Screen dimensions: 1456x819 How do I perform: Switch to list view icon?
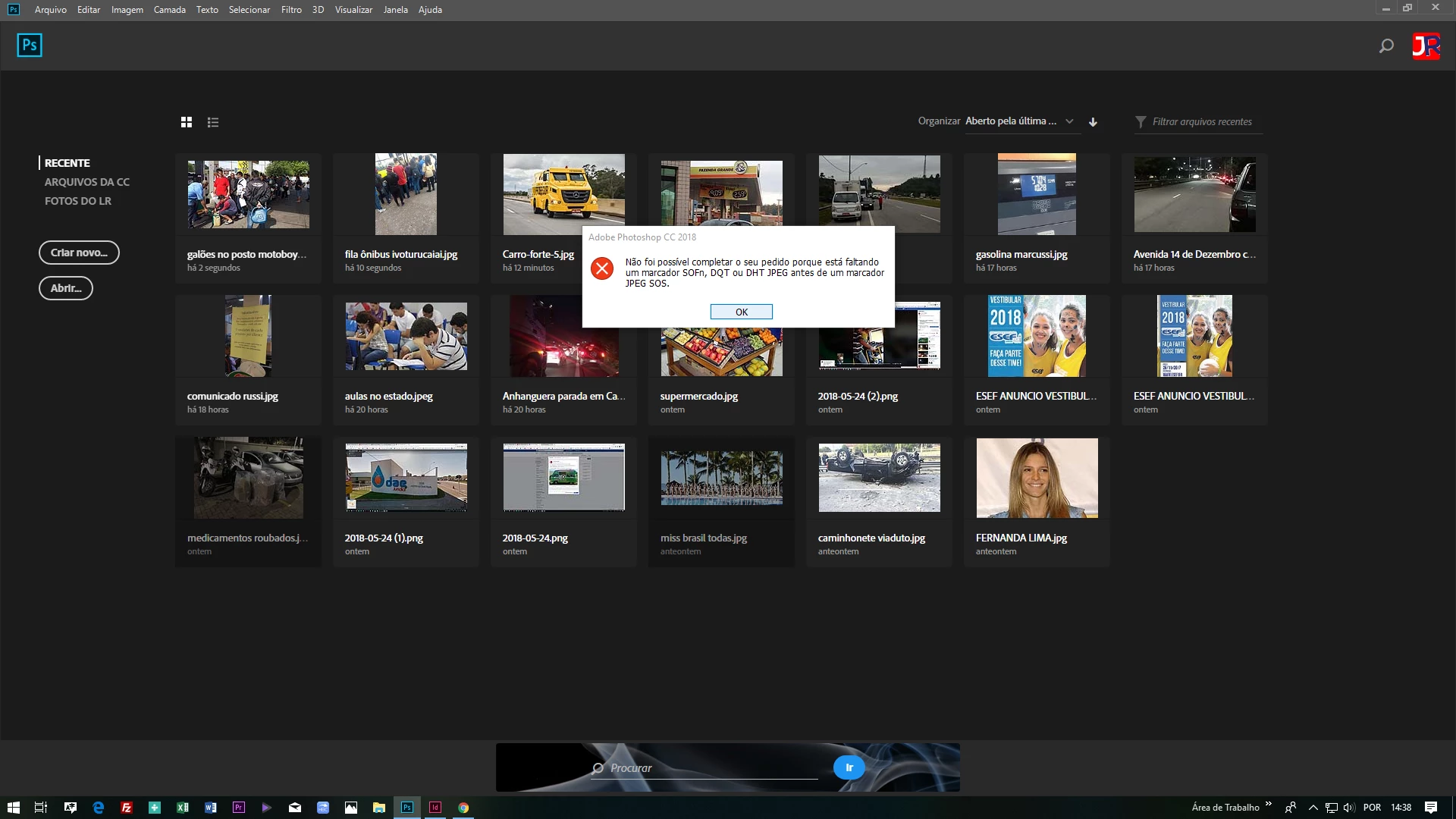click(213, 122)
